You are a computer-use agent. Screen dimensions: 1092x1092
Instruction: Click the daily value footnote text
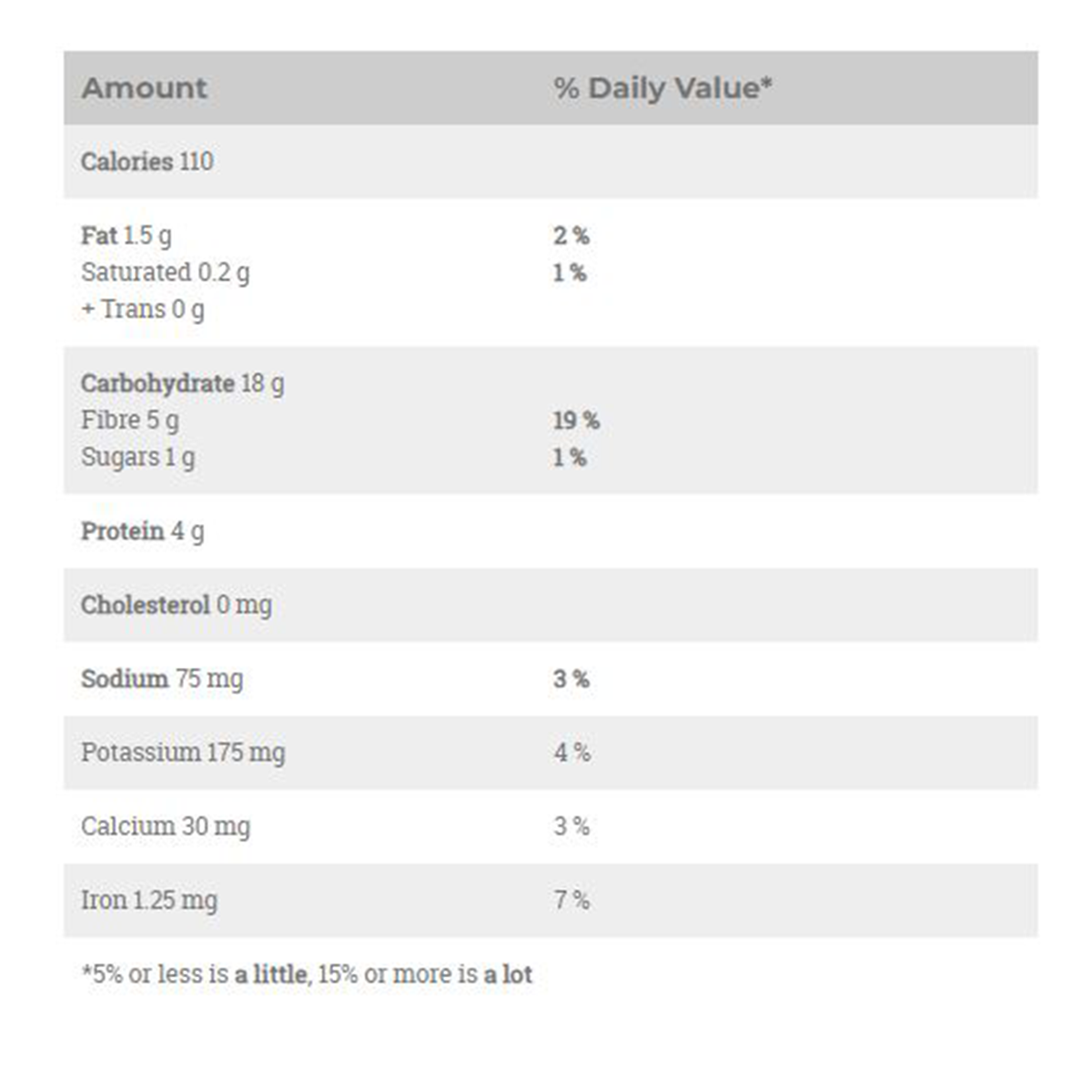coord(307,974)
